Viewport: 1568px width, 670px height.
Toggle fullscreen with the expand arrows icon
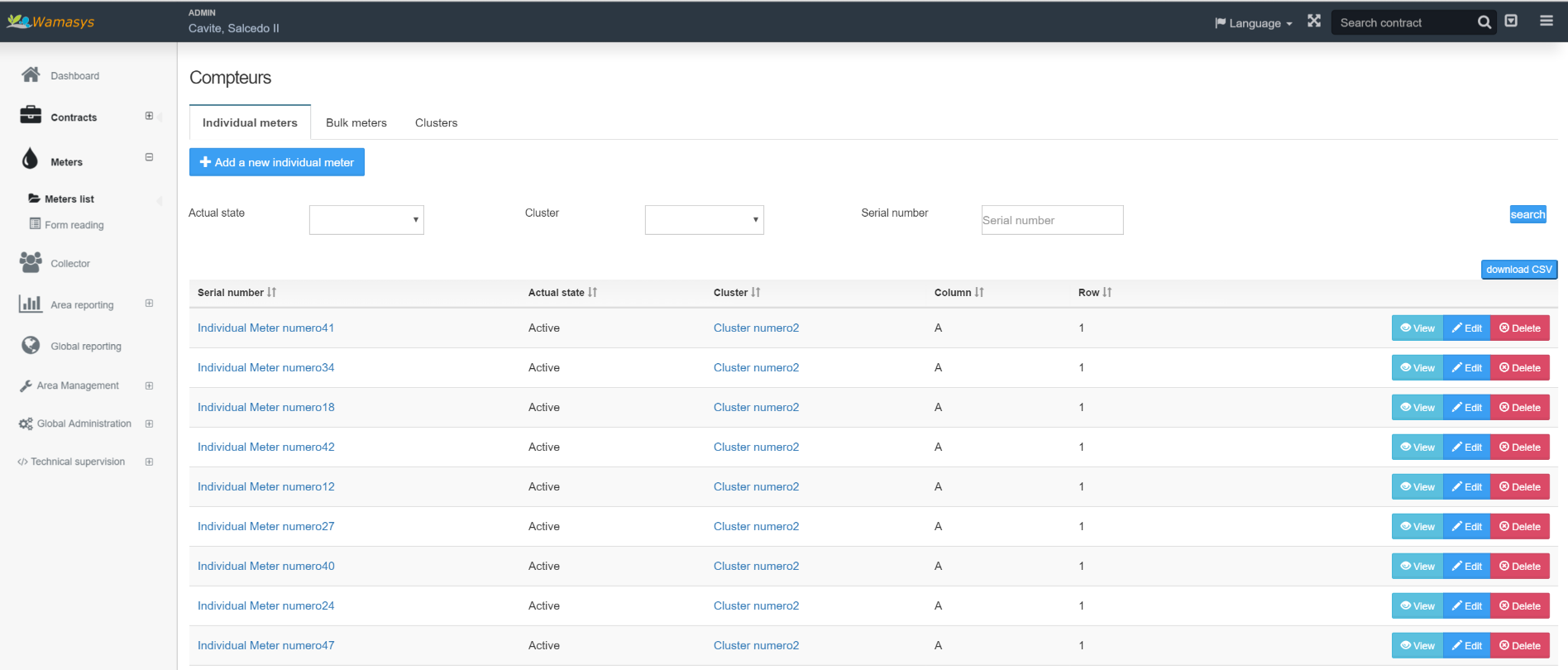click(1314, 21)
